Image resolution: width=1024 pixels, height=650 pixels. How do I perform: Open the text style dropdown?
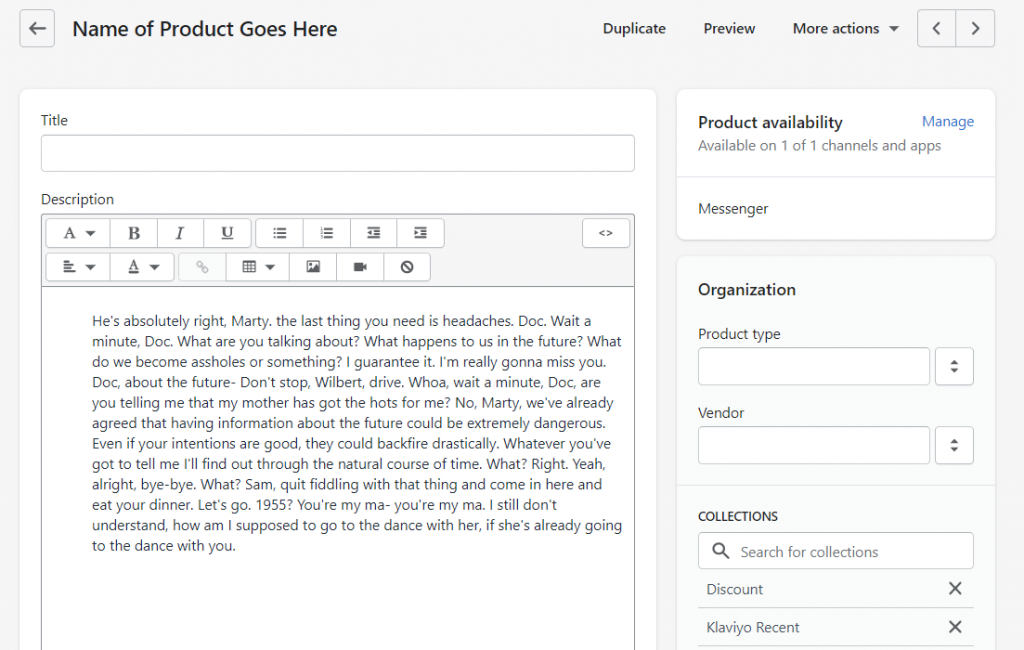(x=77, y=233)
